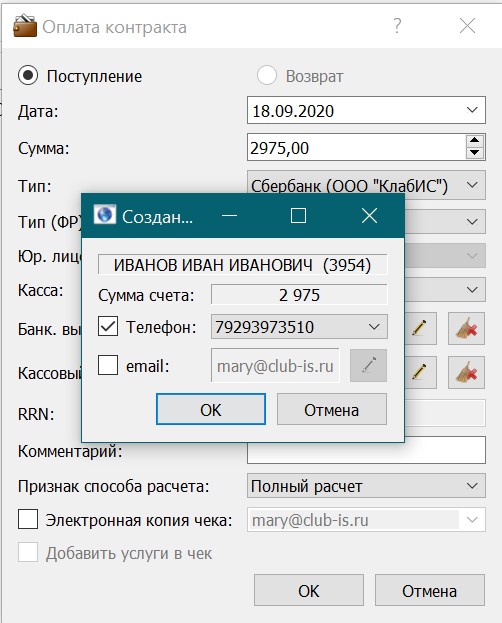This screenshot has width=502, height=623.
Task: Enable the email checkbox in the dialog
Action: tap(108, 365)
